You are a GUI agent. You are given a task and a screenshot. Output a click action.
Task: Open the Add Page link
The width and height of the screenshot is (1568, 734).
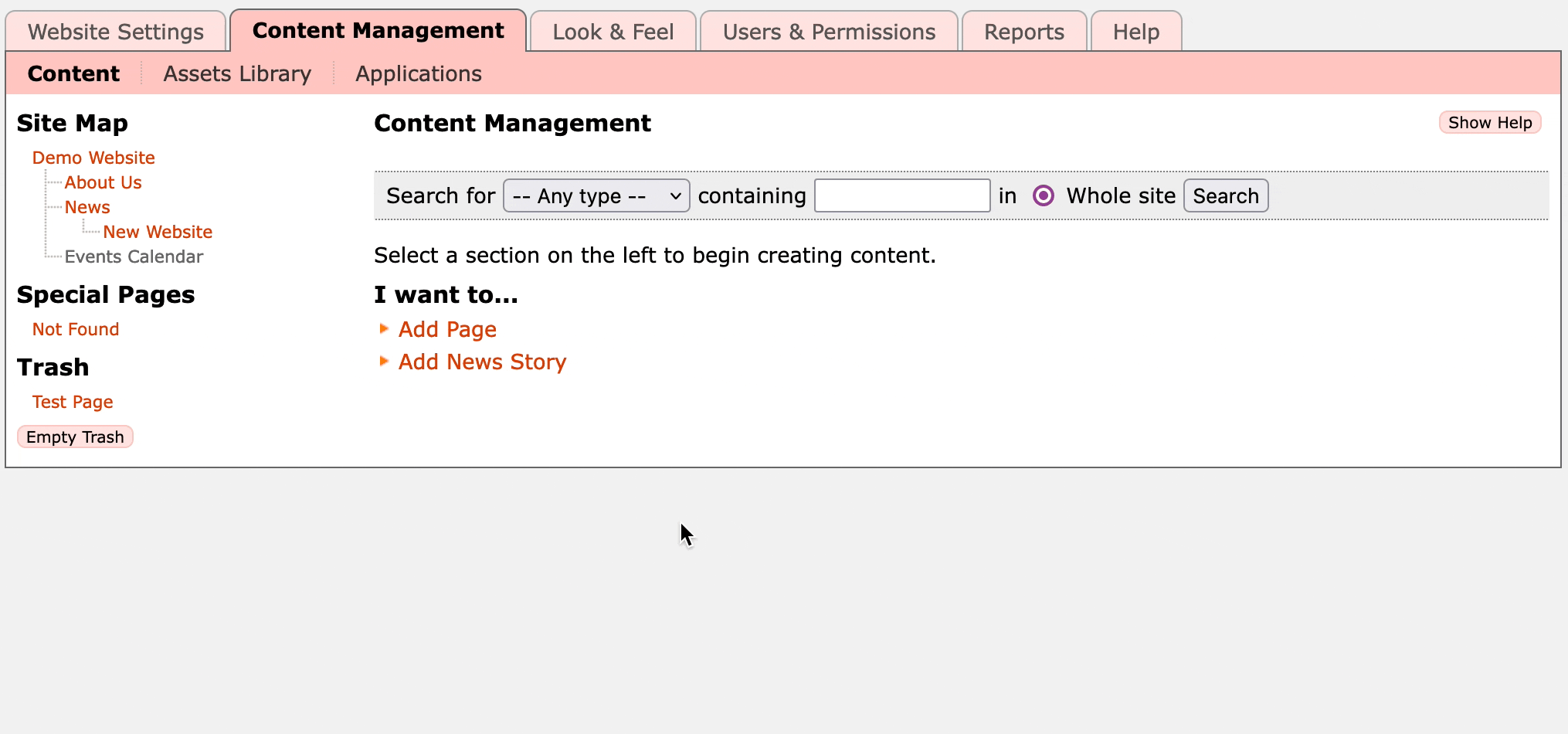click(447, 329)
